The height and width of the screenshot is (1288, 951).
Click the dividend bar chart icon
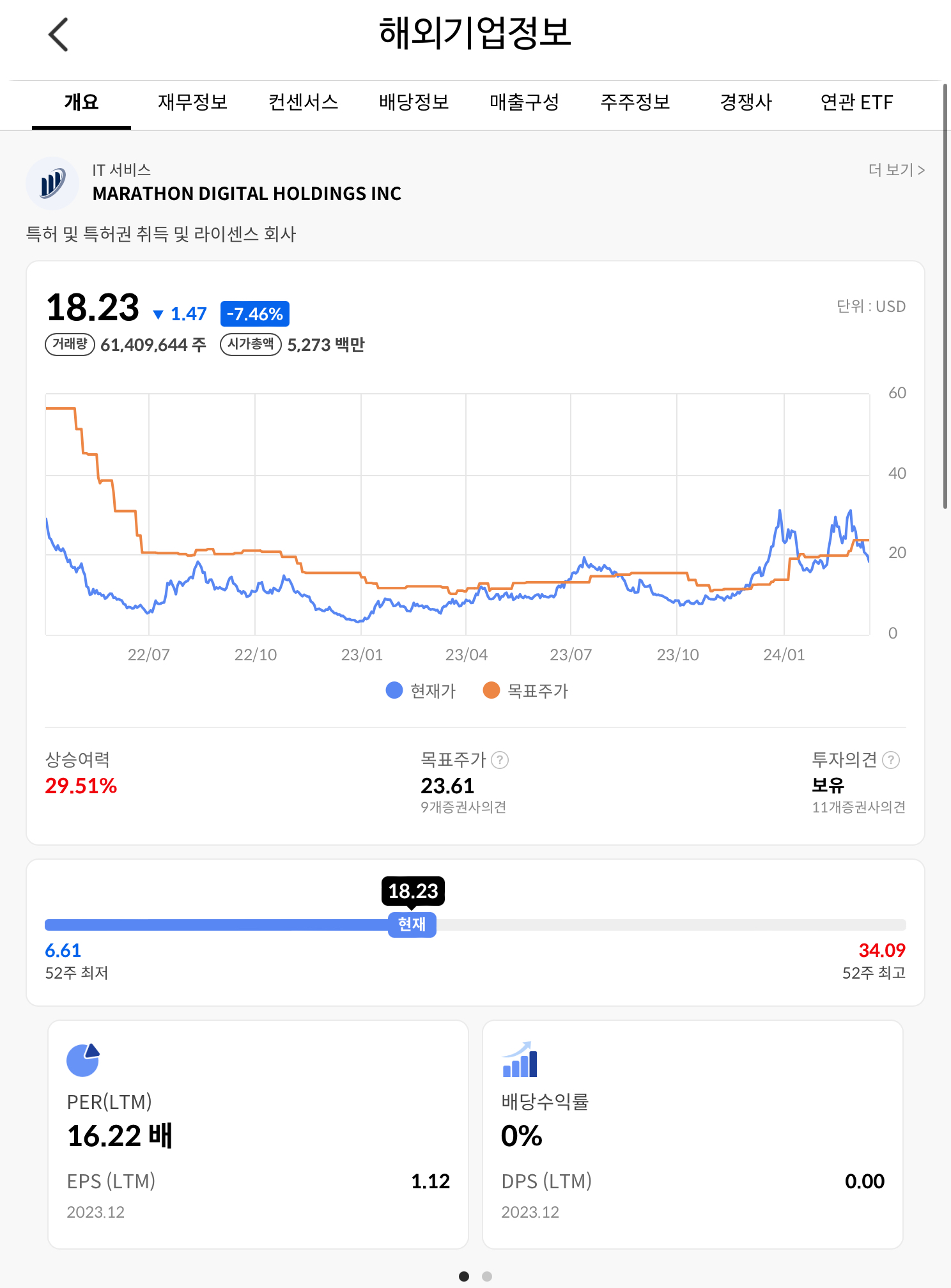(x=520, y=1060)
